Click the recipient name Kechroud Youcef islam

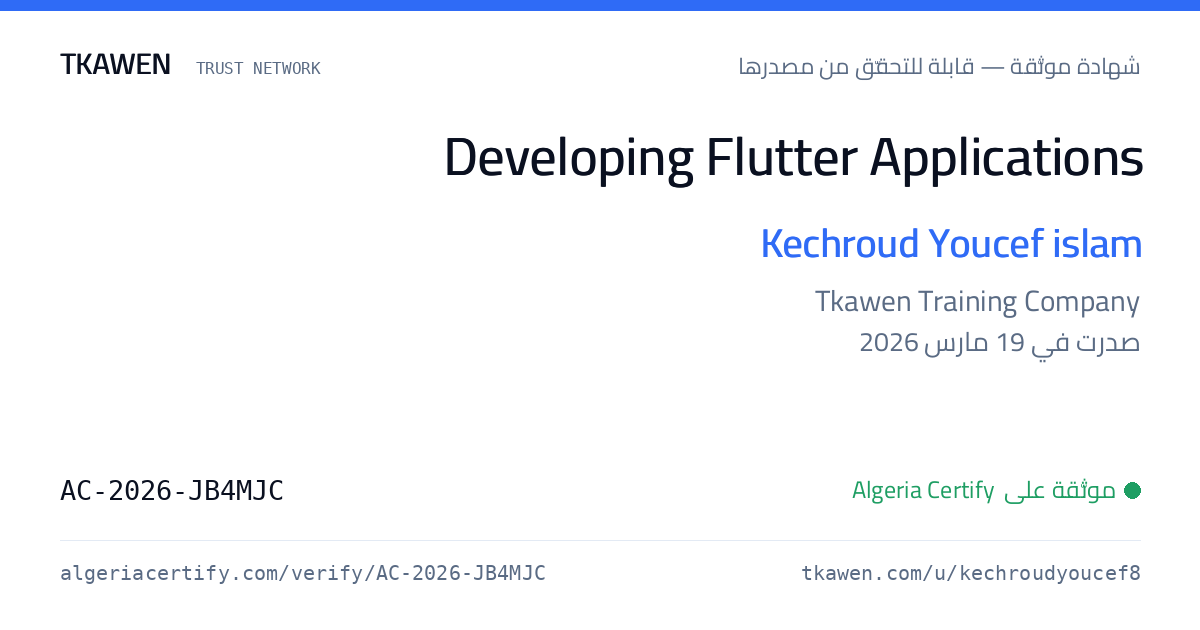(x=951, y=244)
